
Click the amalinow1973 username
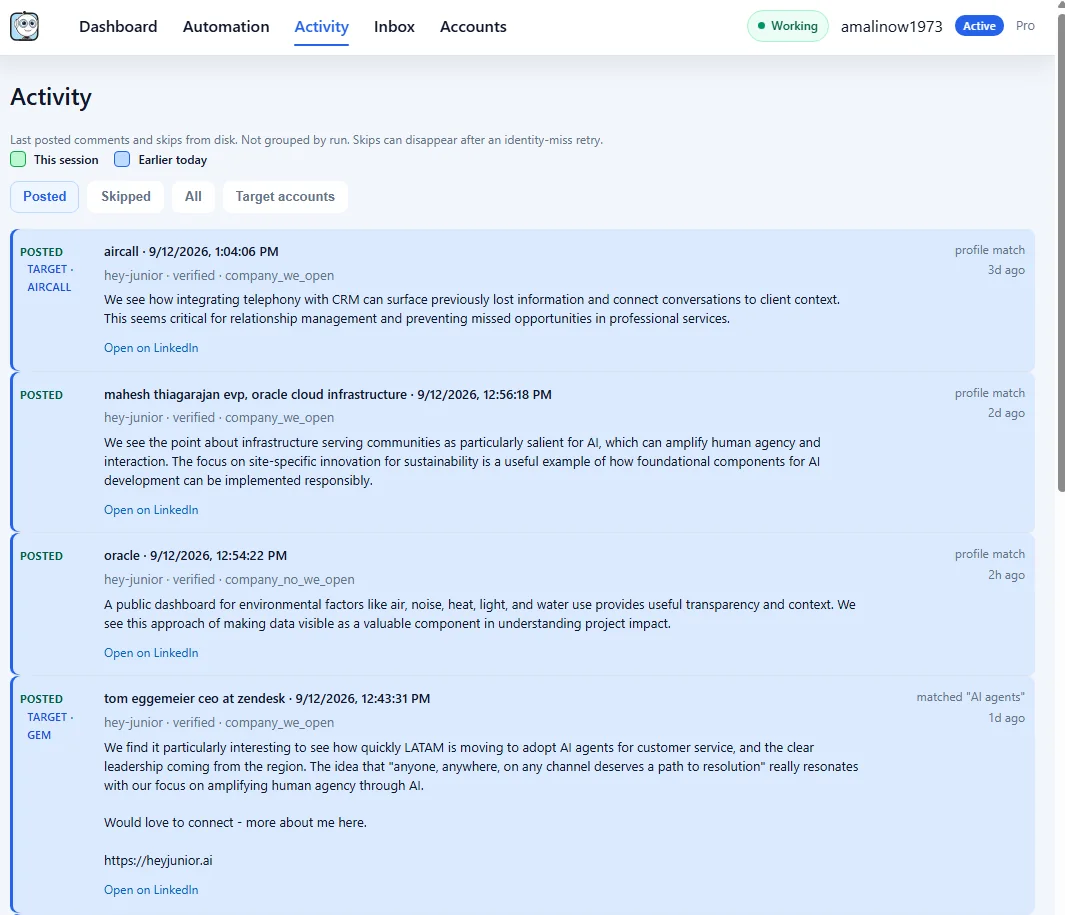pyautogui.click(x=891, y=26)
